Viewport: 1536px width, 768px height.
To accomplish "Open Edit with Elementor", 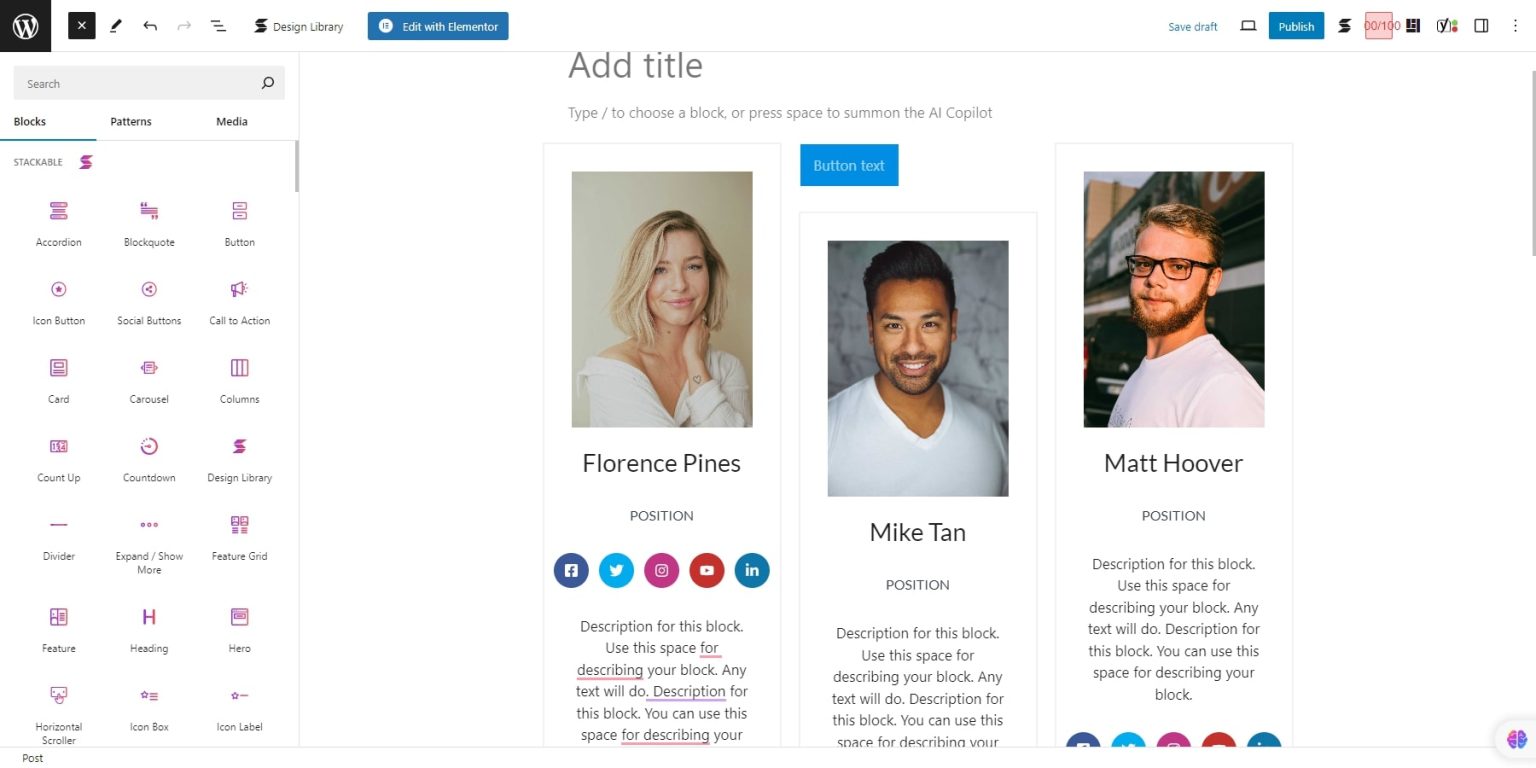I will 437,26.
